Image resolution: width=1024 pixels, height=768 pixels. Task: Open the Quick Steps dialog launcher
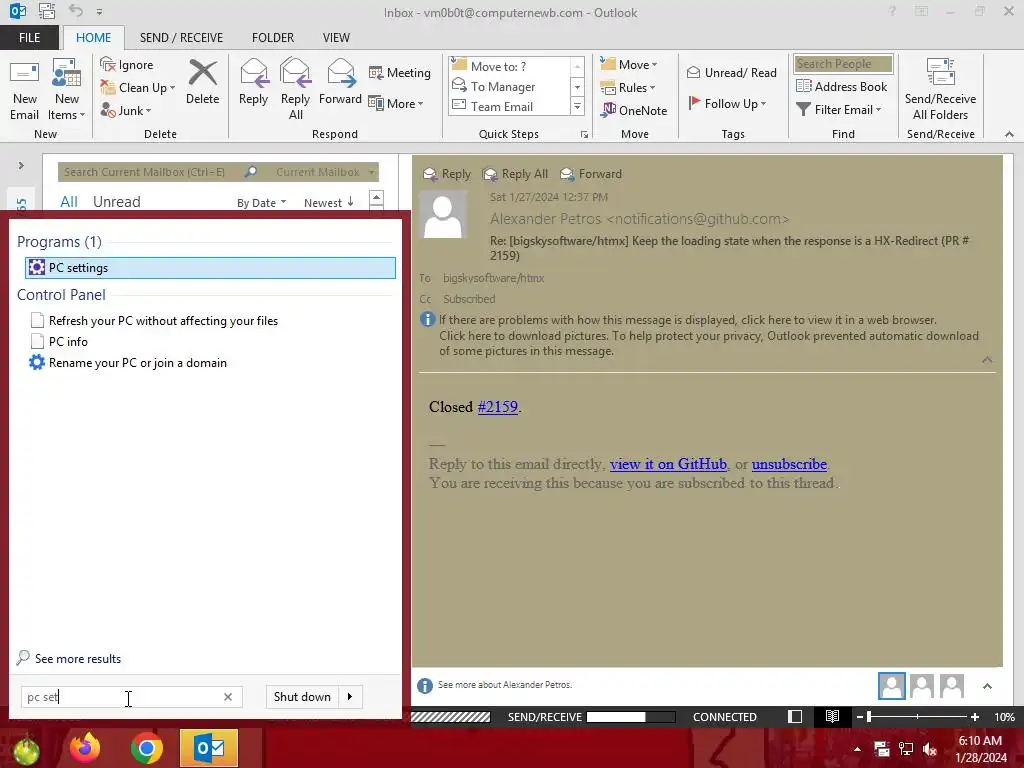point(584,135)
